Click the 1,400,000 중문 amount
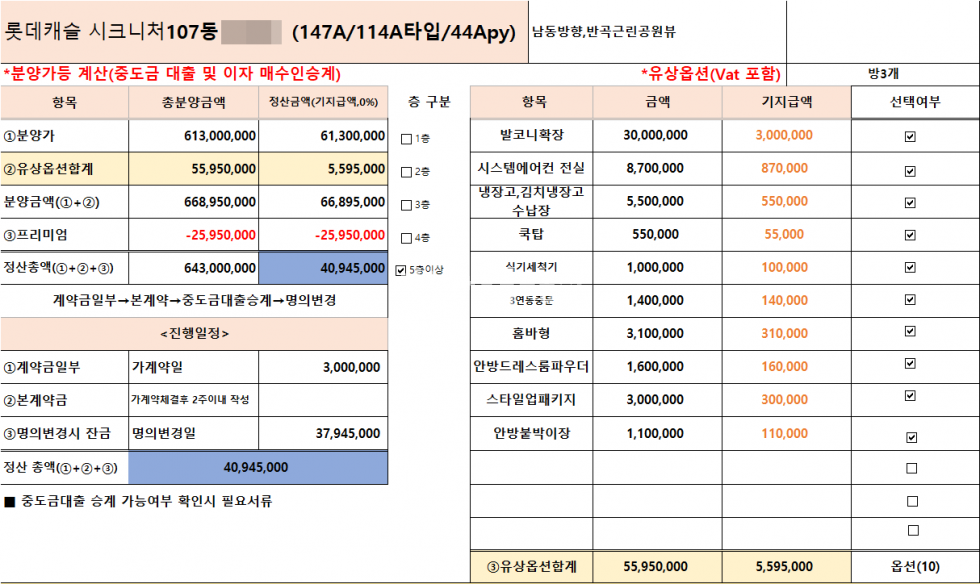 coord(658,301)
